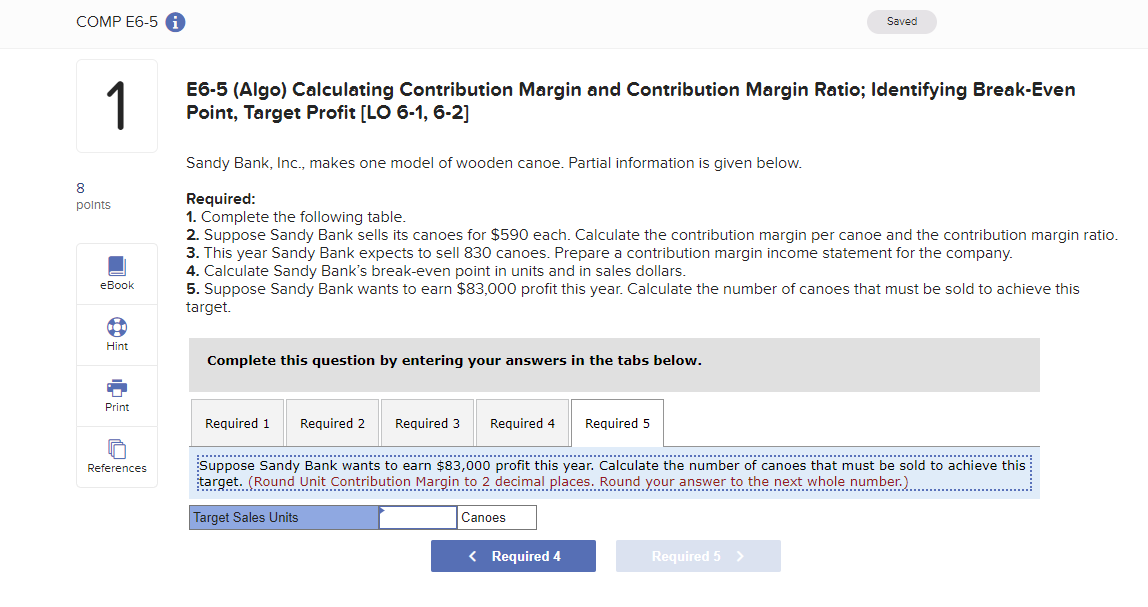Click the Canoes unit label cell

(496, 517)
